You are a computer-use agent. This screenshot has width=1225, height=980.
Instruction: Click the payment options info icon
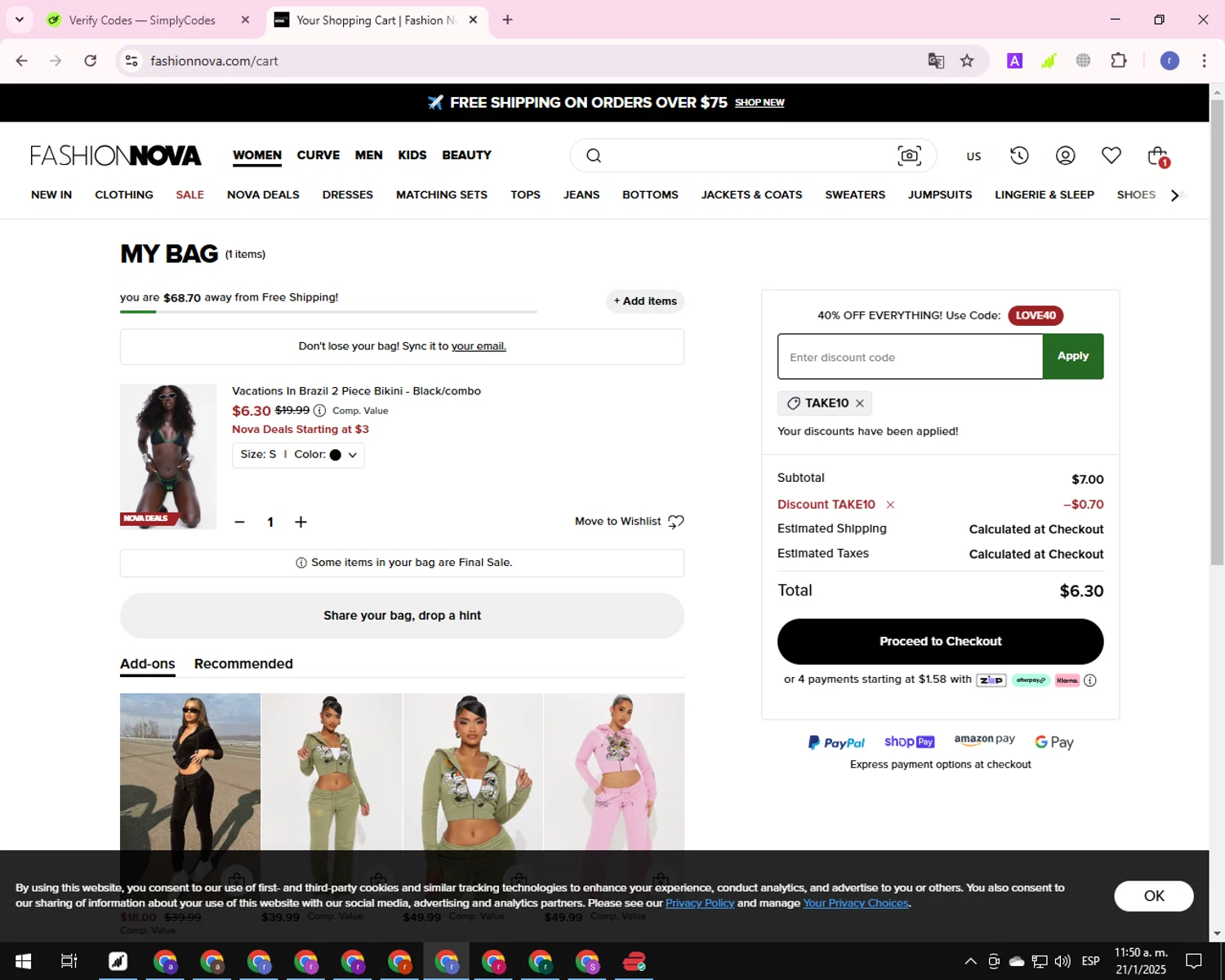click(1089, 680)
